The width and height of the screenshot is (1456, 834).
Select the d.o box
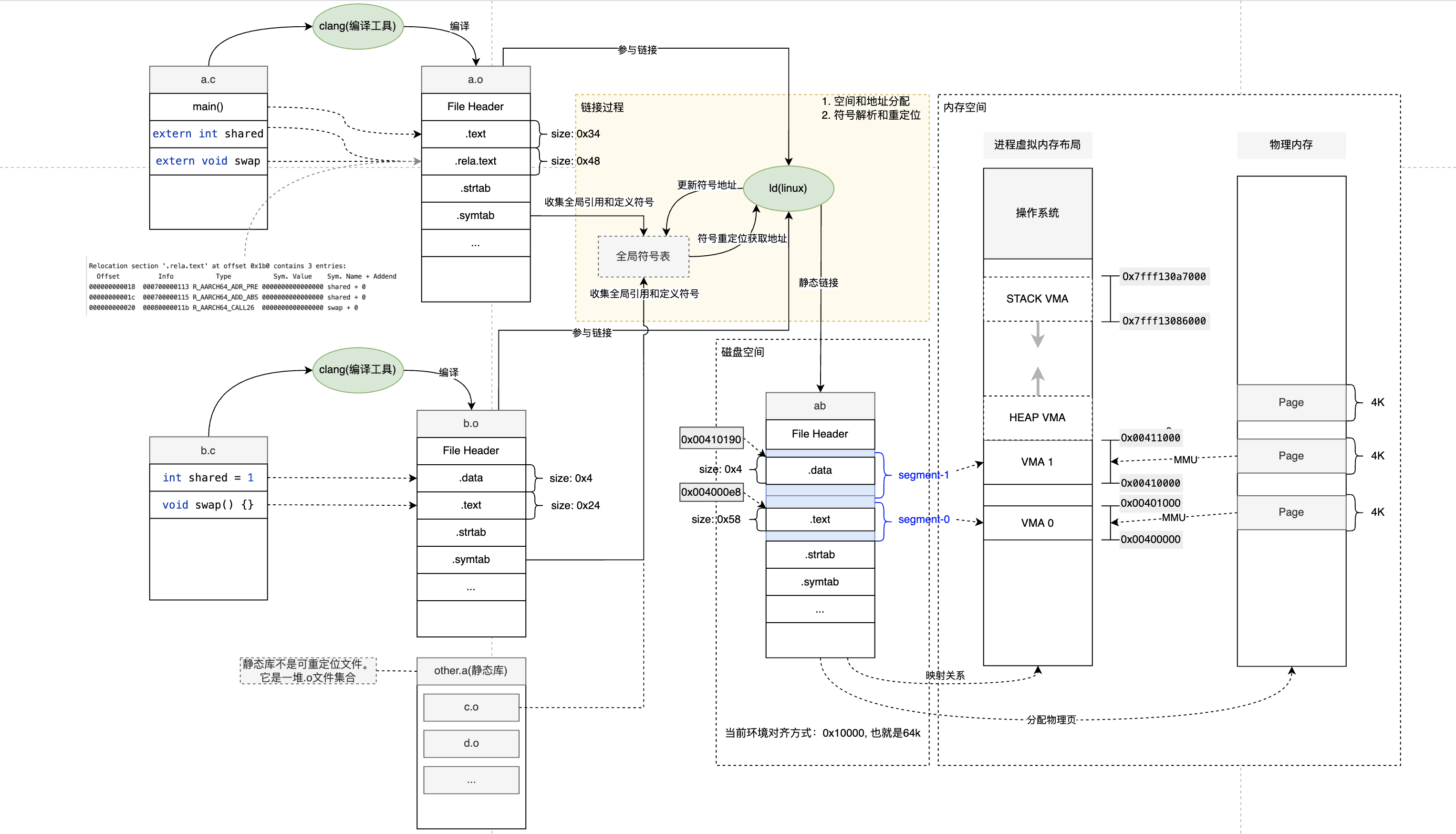471,743
